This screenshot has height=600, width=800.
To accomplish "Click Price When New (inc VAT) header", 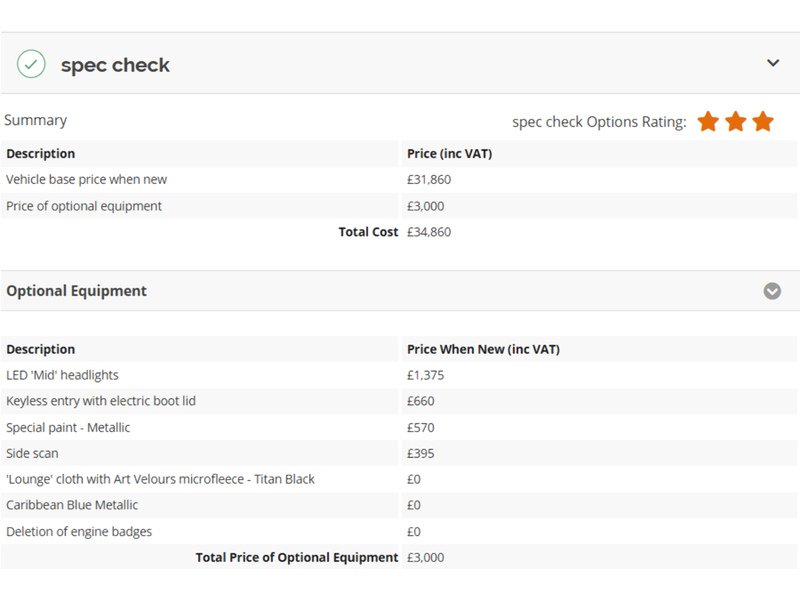I will coord(483,349).
